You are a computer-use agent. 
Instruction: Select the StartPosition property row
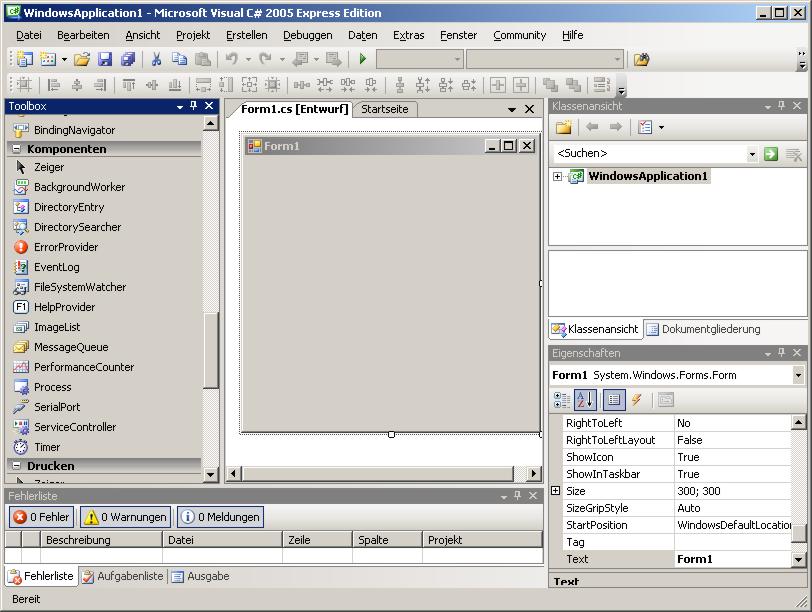coord(677,525)
